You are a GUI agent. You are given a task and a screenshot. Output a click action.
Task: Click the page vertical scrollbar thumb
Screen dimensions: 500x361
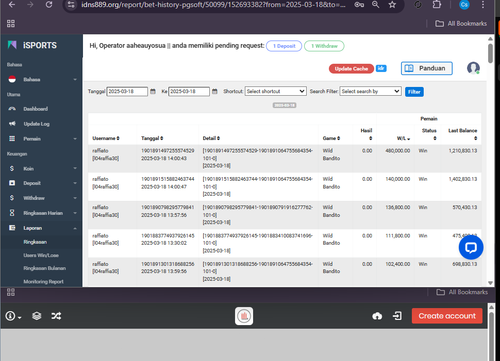[490, 53]
